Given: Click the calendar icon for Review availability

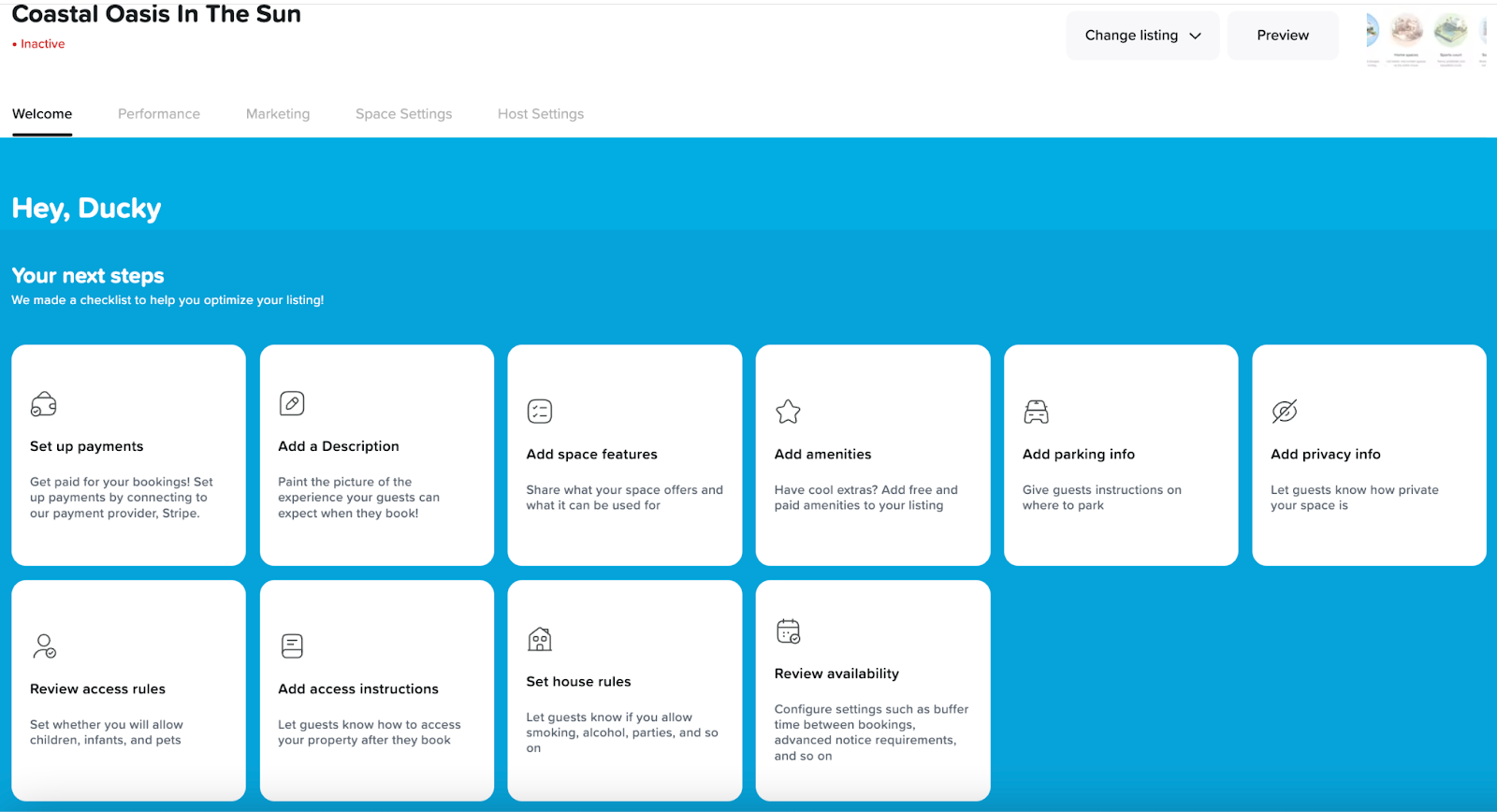Looking at the screenshot, I should (788, 631).
